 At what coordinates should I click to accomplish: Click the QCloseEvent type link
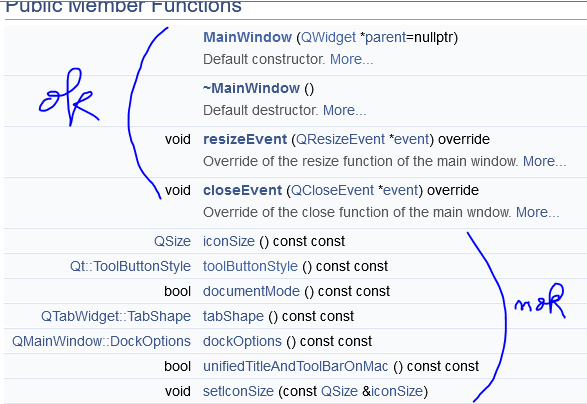tap(332, 190)
